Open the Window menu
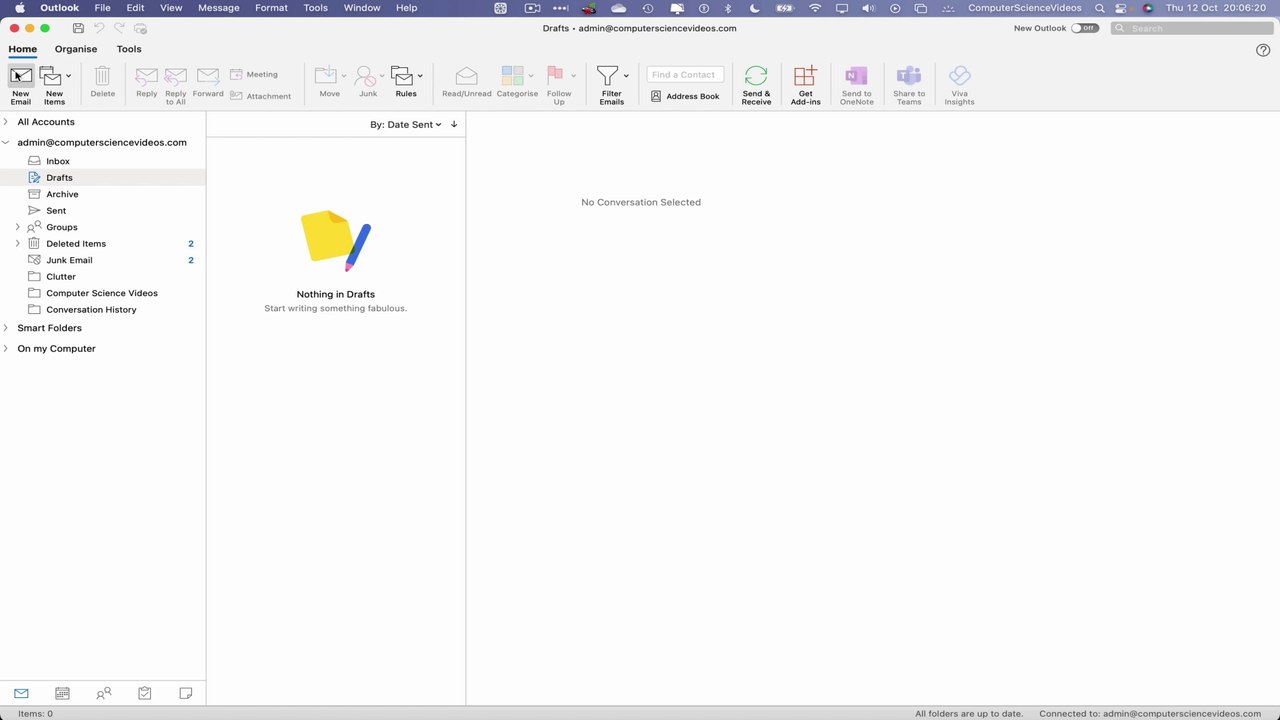Screen dimensions: 1280x720 pos(362,8)
